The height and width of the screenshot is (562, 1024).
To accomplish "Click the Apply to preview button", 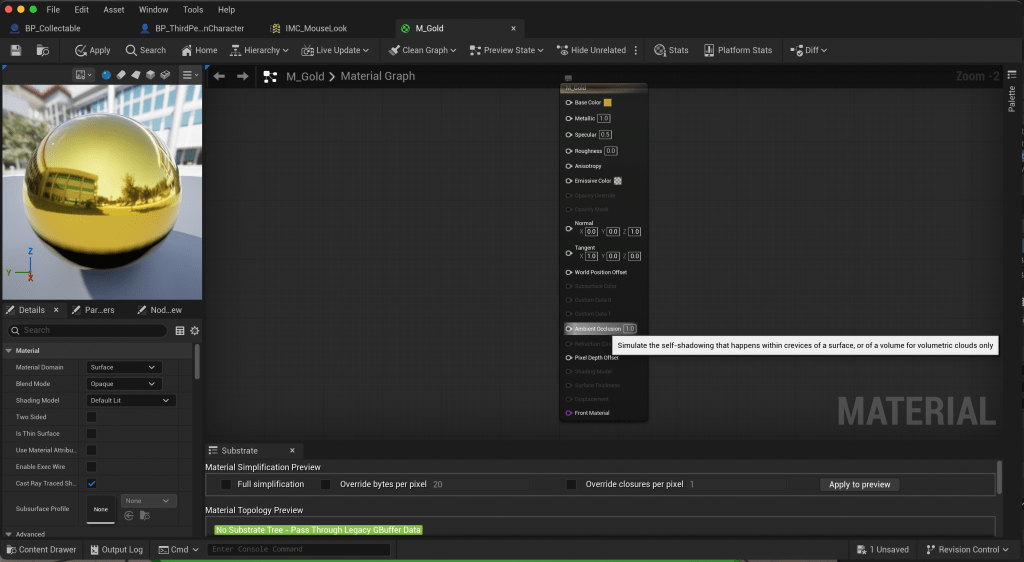I will pyautogui.click(x=859, y=484).
